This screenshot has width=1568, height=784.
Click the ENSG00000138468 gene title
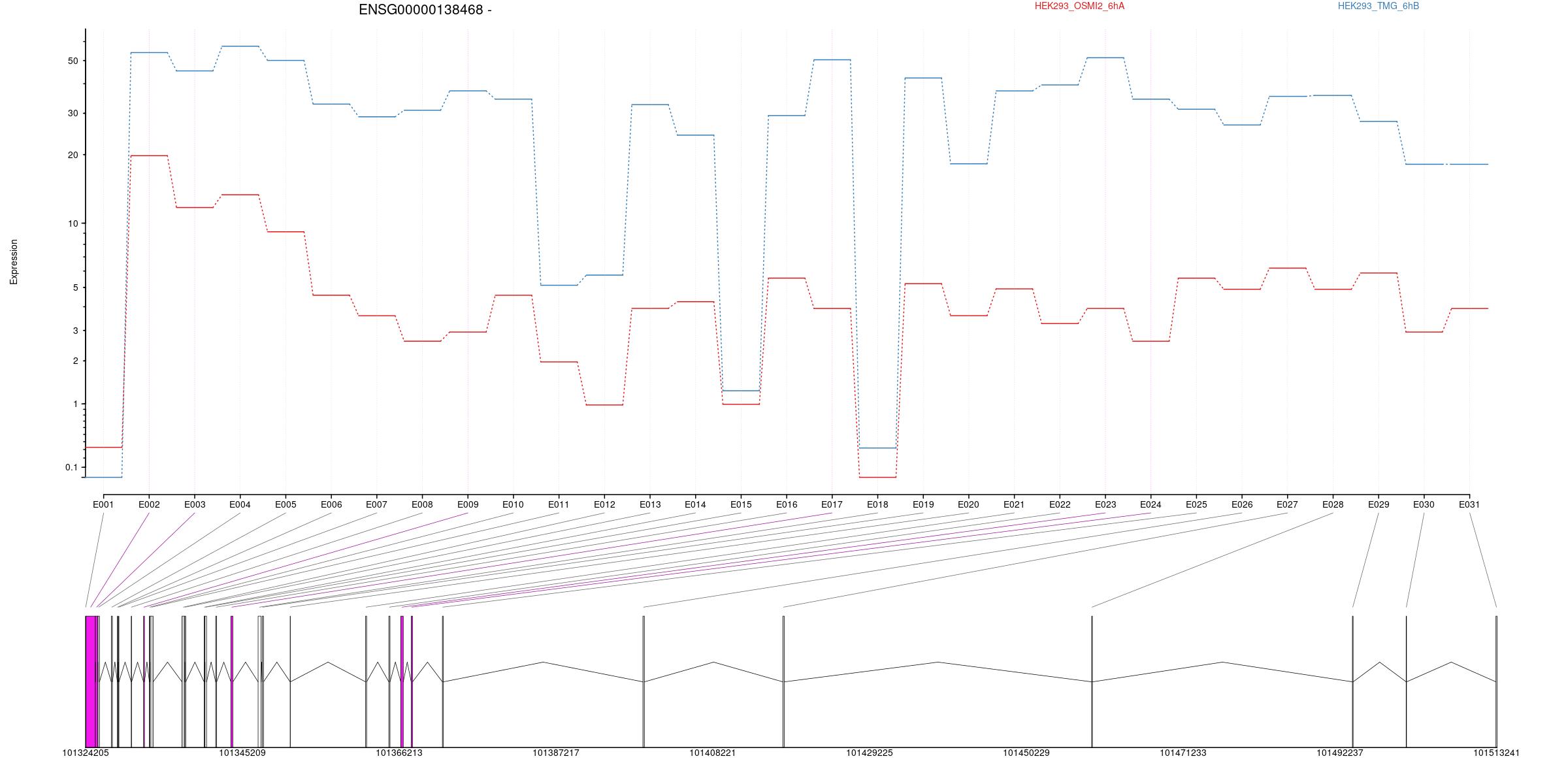(x=425, y=10)
